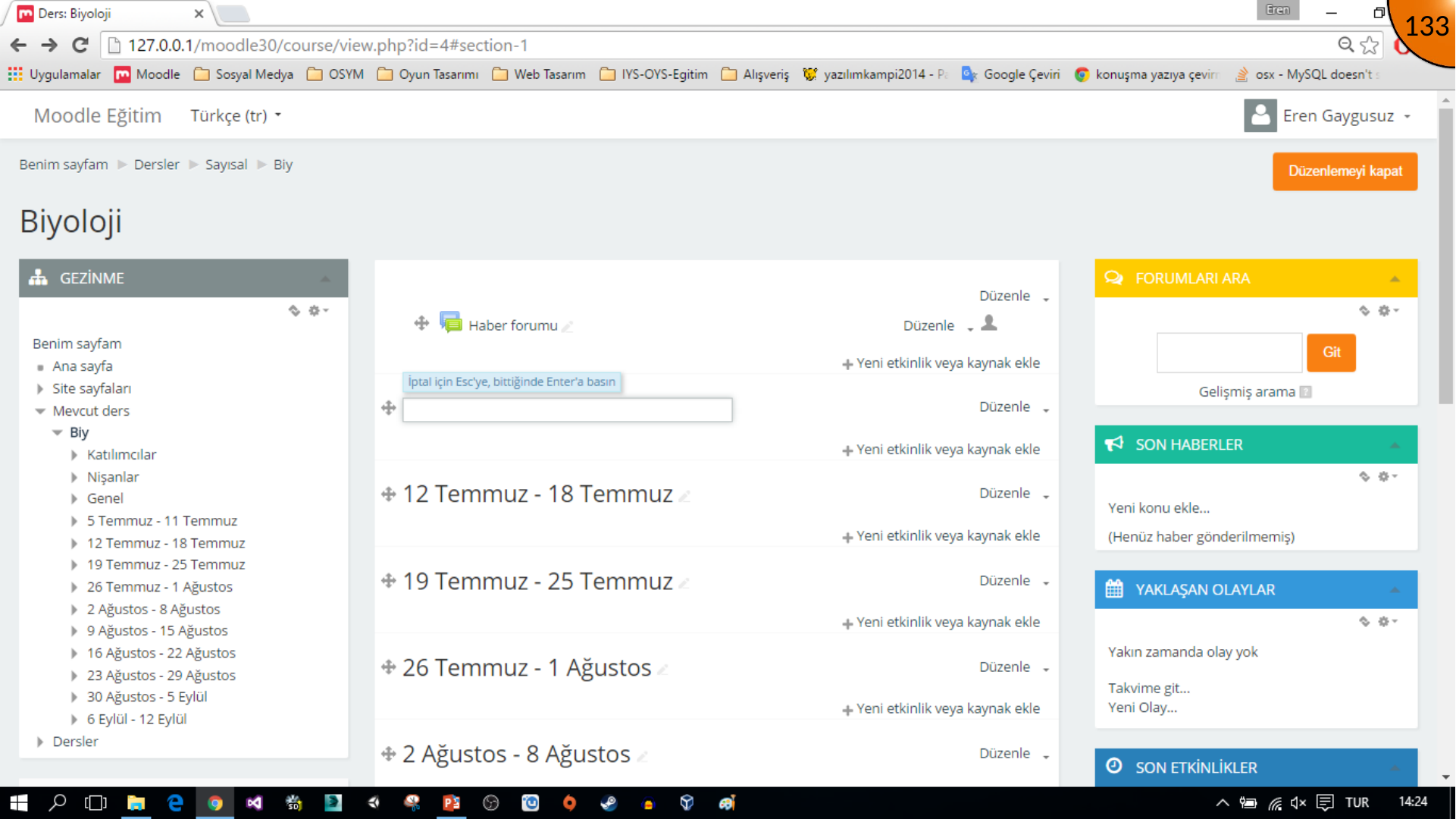Click the pencil icon to rename 12 Temmuz - 18 Temmuz
The image size is (1456, 819).
[x=684, y=497]
